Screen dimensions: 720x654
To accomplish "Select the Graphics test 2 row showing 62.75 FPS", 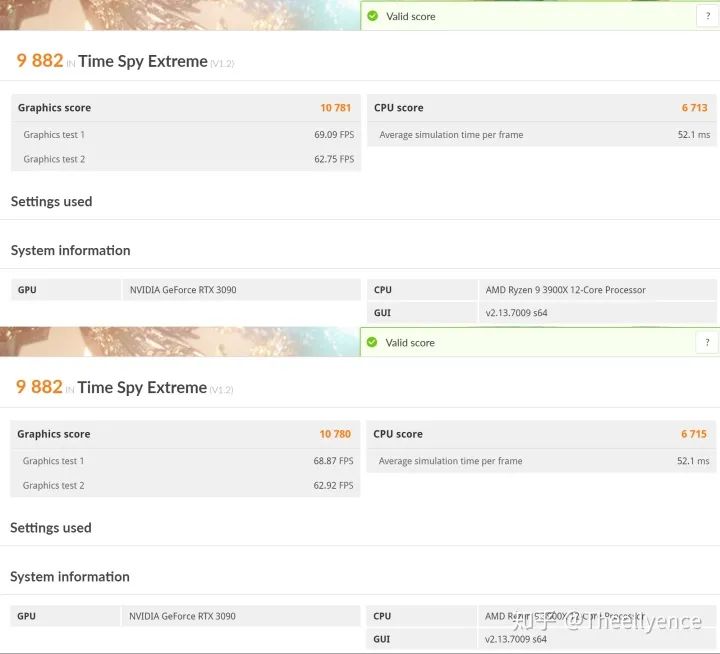I will tap(186, 159).
